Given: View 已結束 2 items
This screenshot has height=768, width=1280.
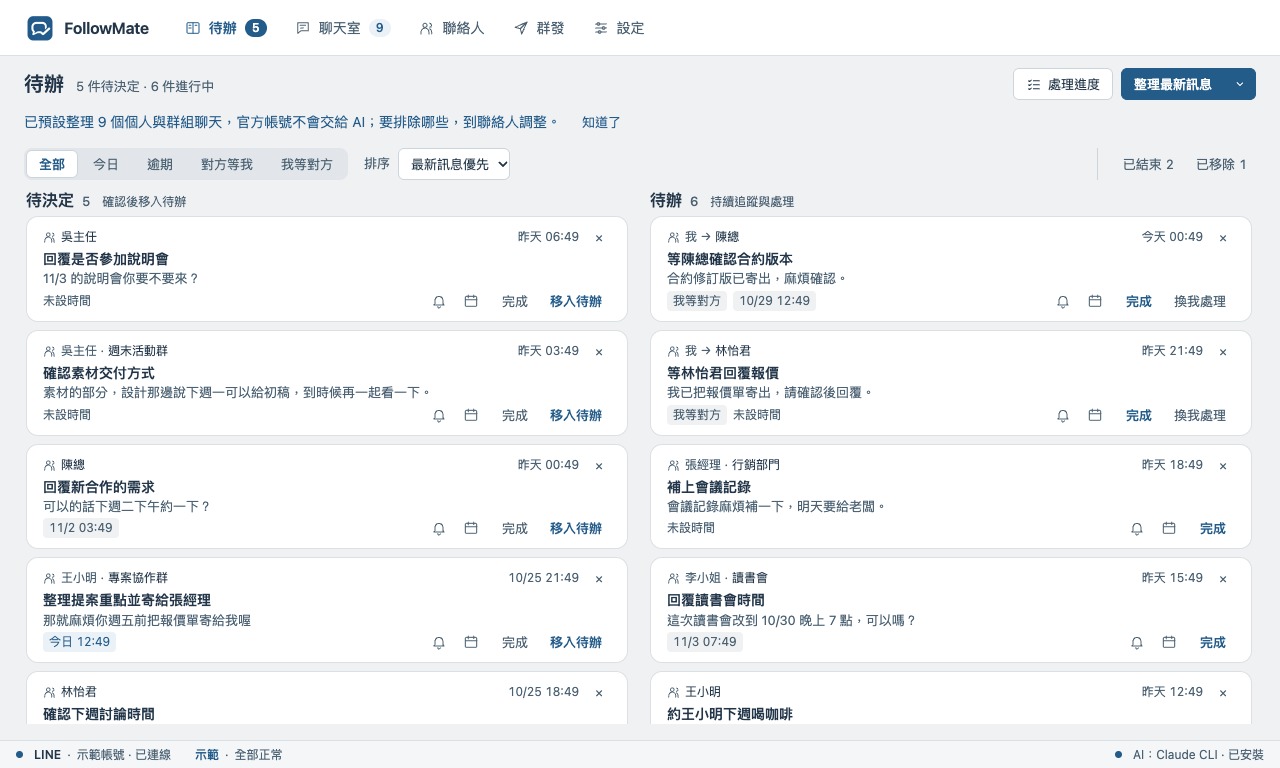Looking at the screenshot, I should 1148,164.
